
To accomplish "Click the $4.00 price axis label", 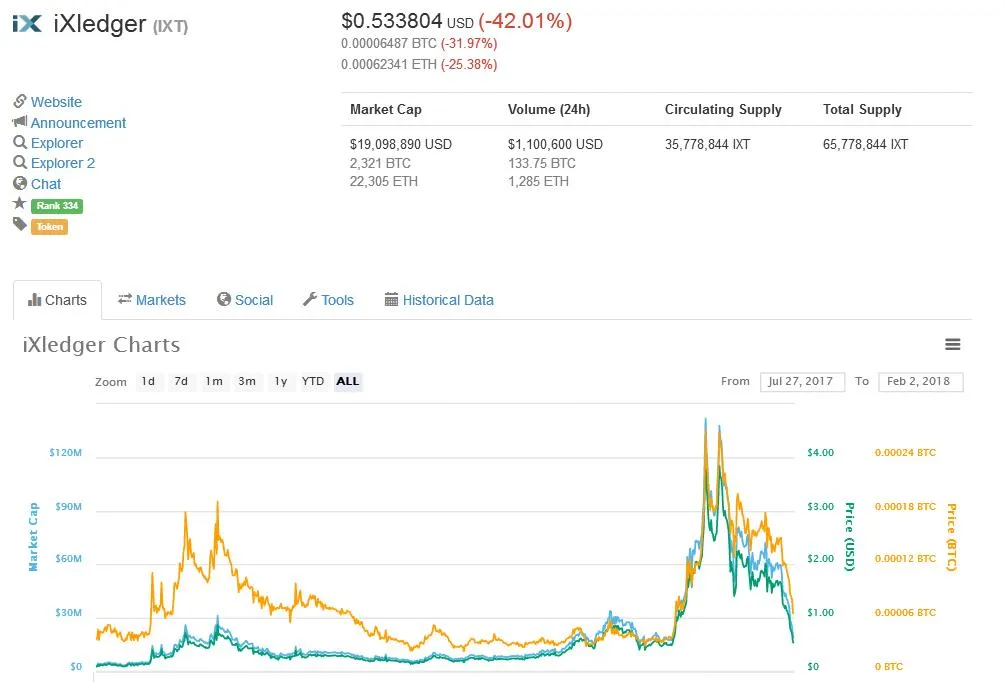I will [821, 453].
